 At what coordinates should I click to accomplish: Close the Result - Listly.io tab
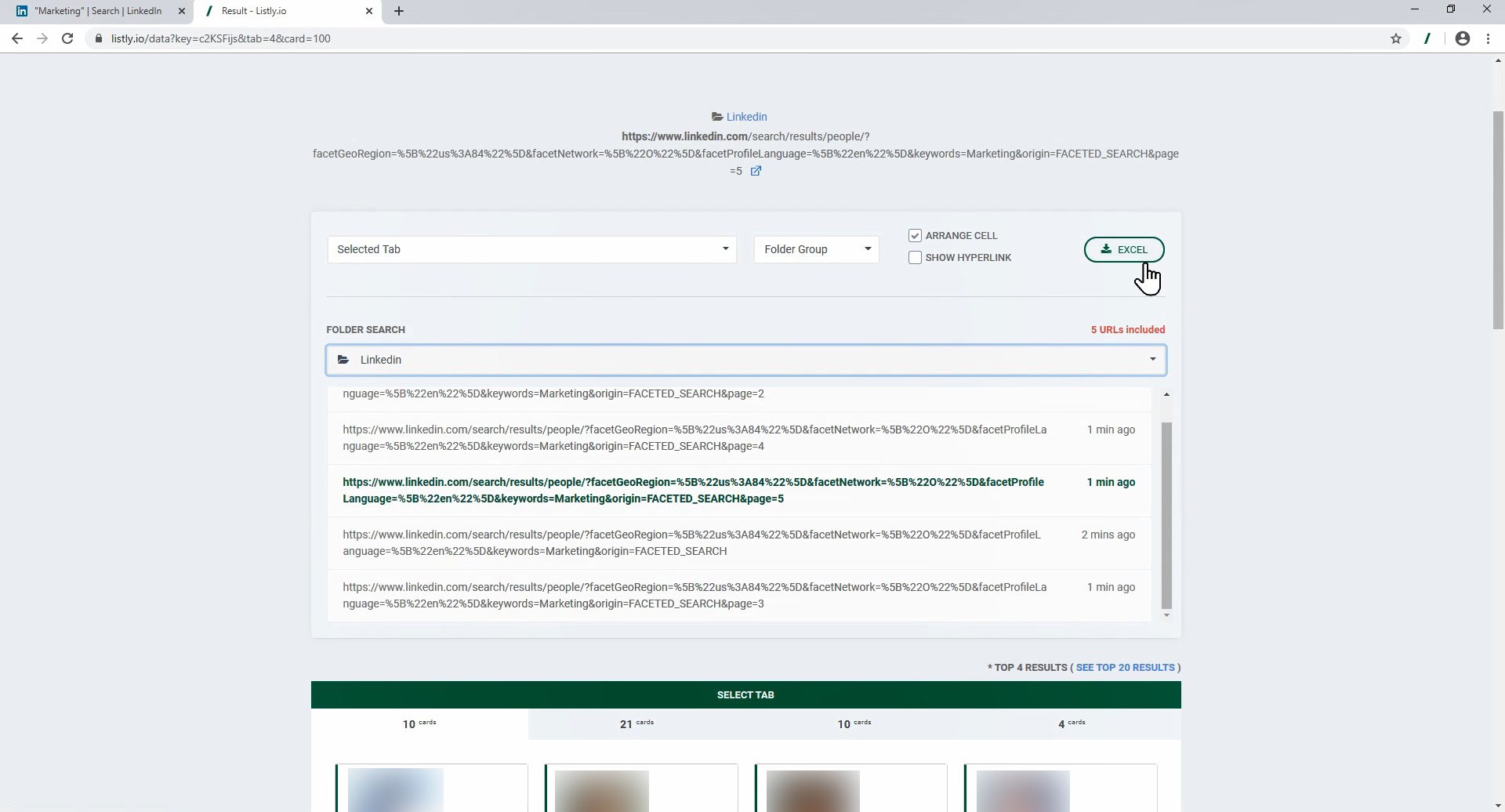click(x=369, y=11)
